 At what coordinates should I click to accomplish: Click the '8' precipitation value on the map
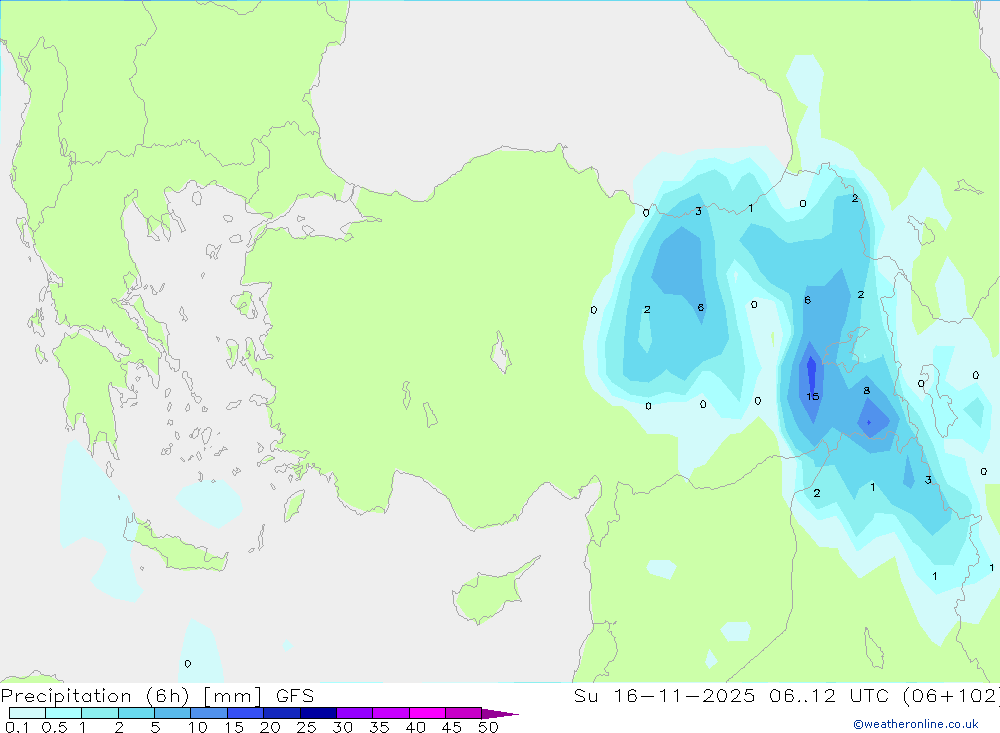(x=867, y=390)
